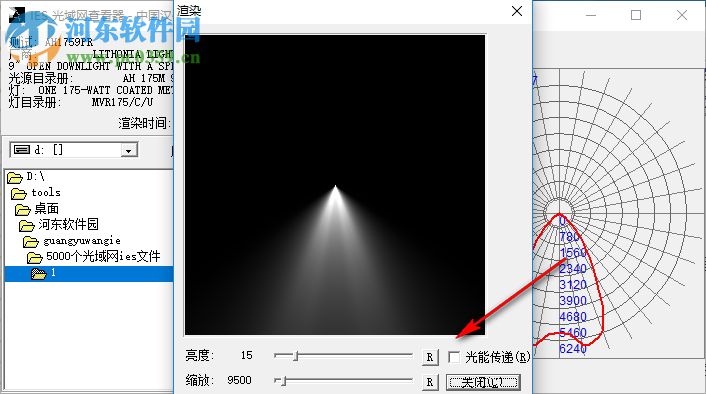Click the 关闭 button in render dialog
This screenshot has width=706, height=394.
[484, 382]
